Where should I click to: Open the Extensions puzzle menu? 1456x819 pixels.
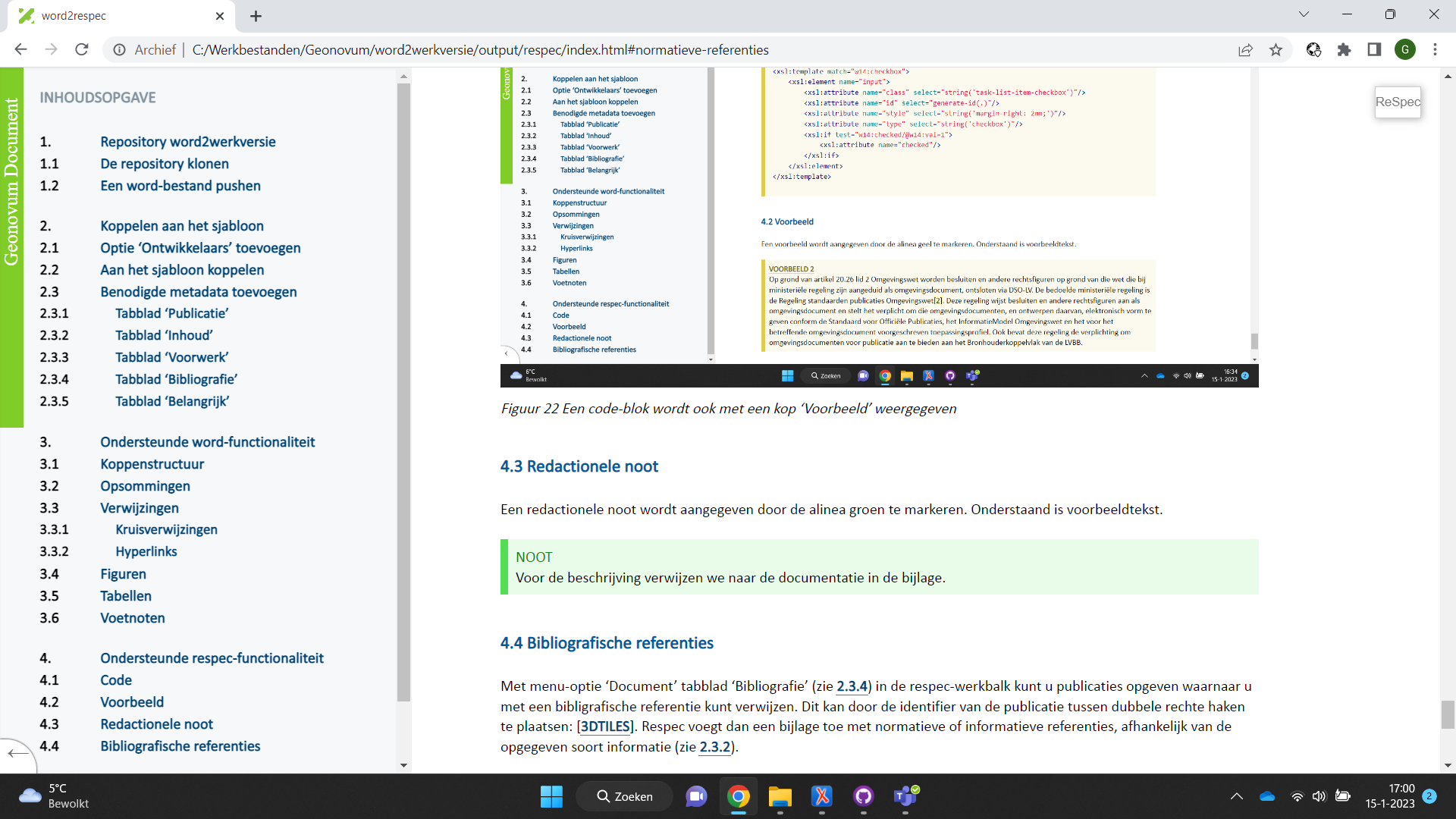coord(1344,50)
